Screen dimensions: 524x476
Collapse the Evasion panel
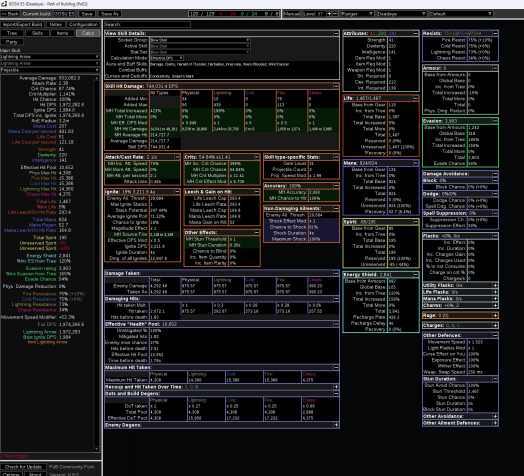pos(495,121)
